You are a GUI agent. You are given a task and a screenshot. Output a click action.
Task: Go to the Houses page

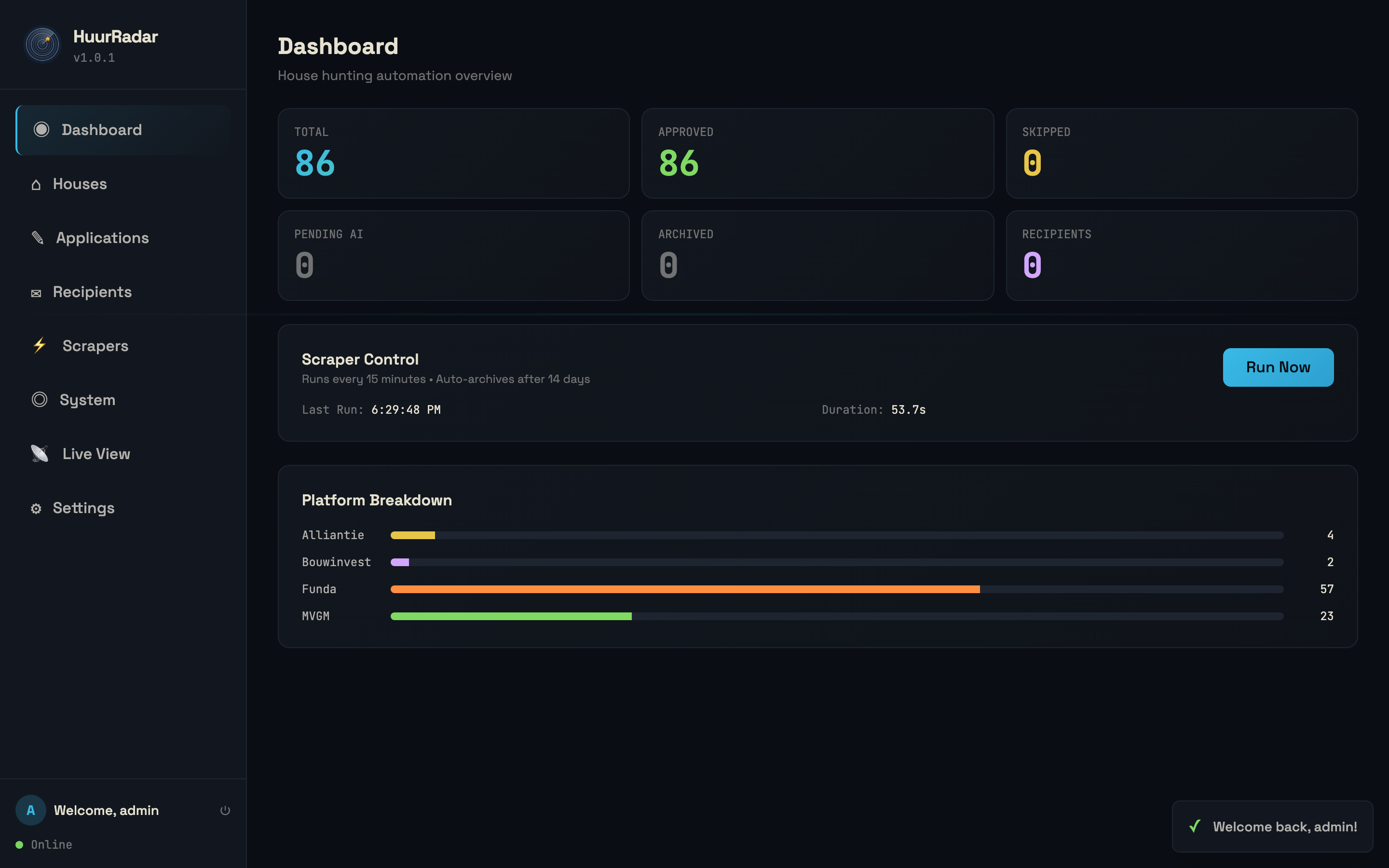point(123,184)
